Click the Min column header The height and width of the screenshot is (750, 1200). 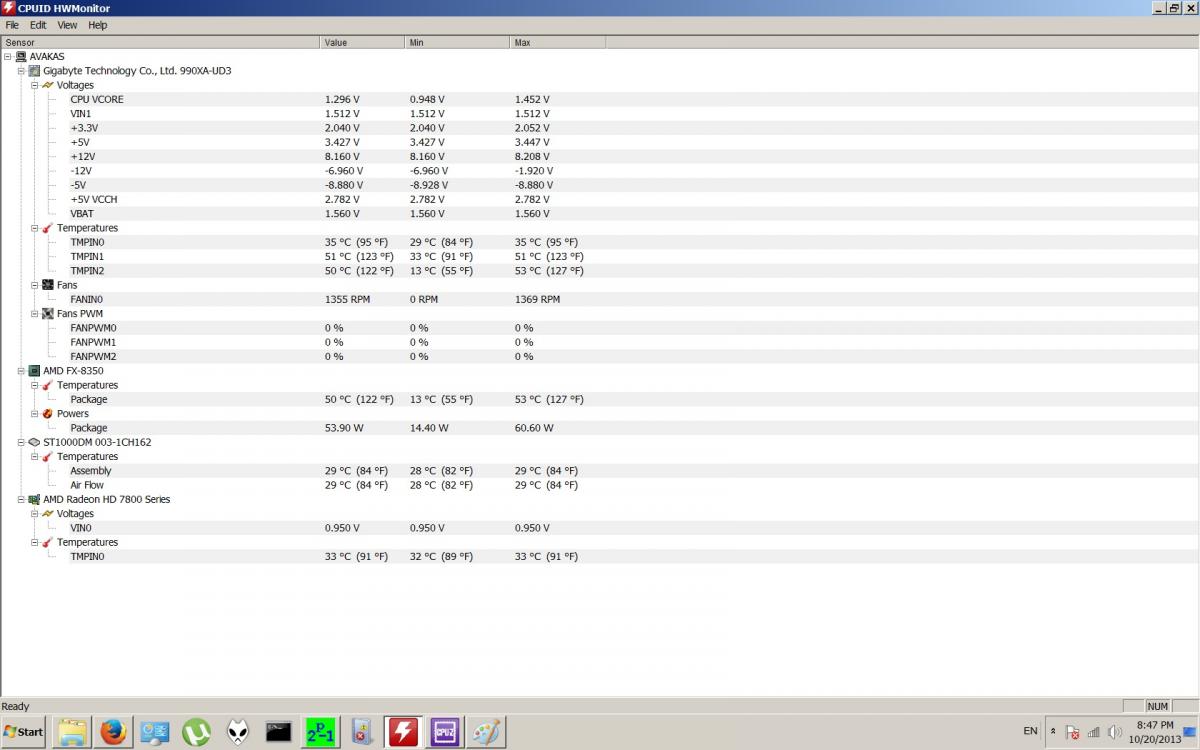(458, 42)
